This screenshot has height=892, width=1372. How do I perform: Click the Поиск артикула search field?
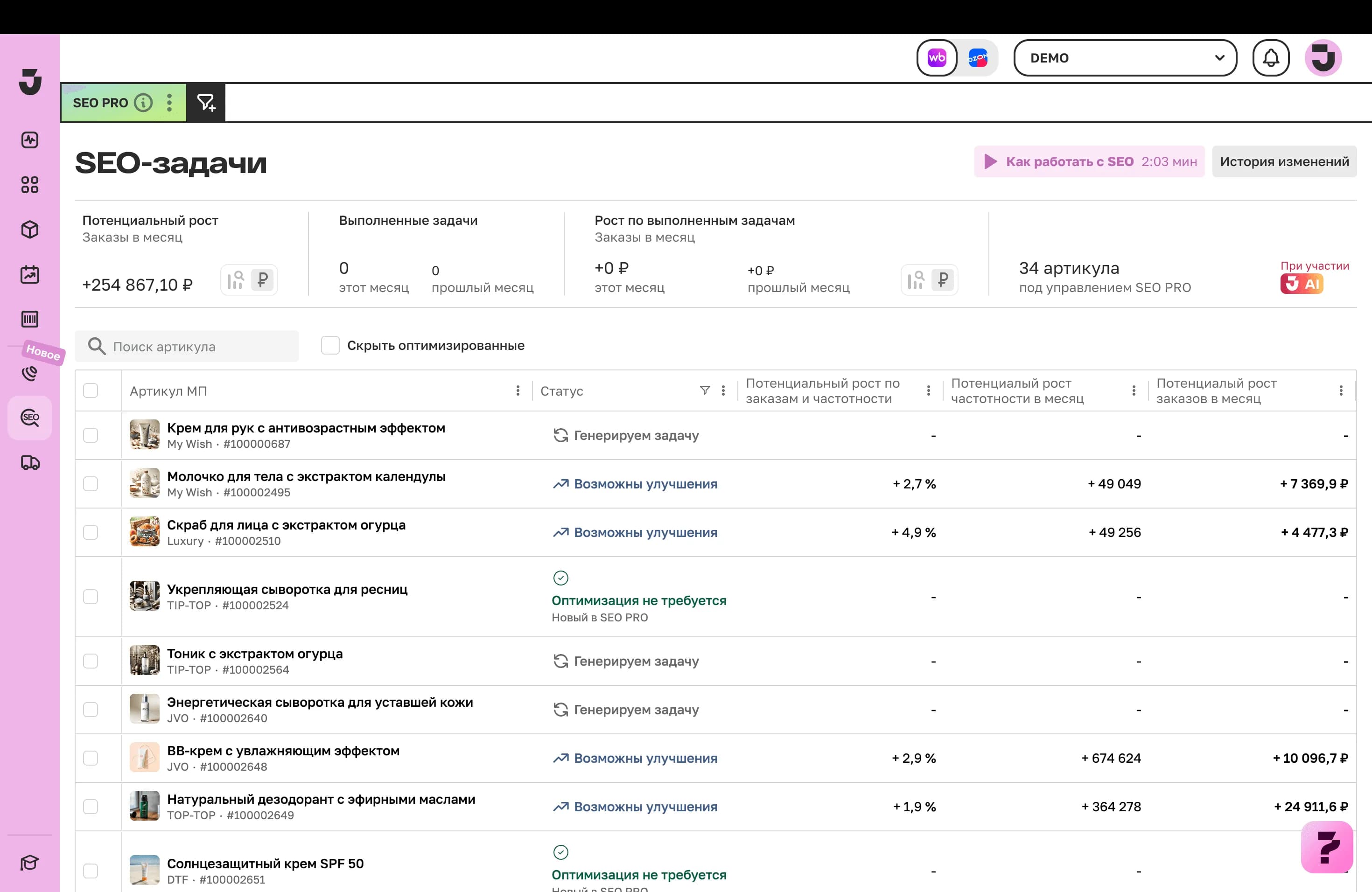click(x=187, y=346)
